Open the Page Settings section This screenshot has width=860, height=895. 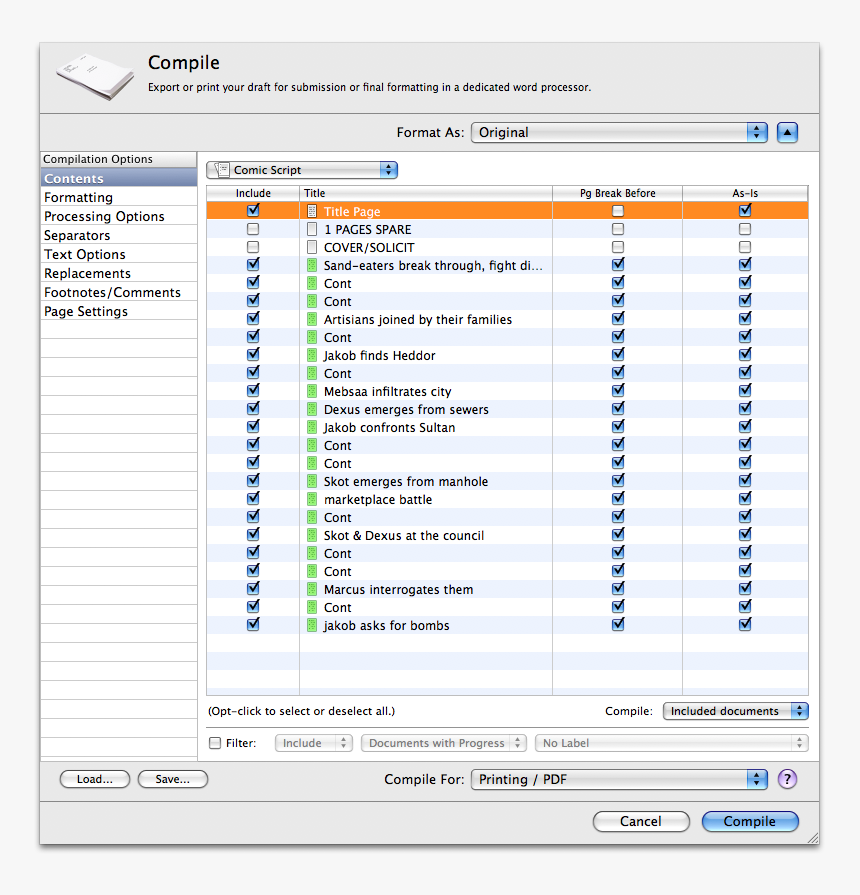coord(86,311)
